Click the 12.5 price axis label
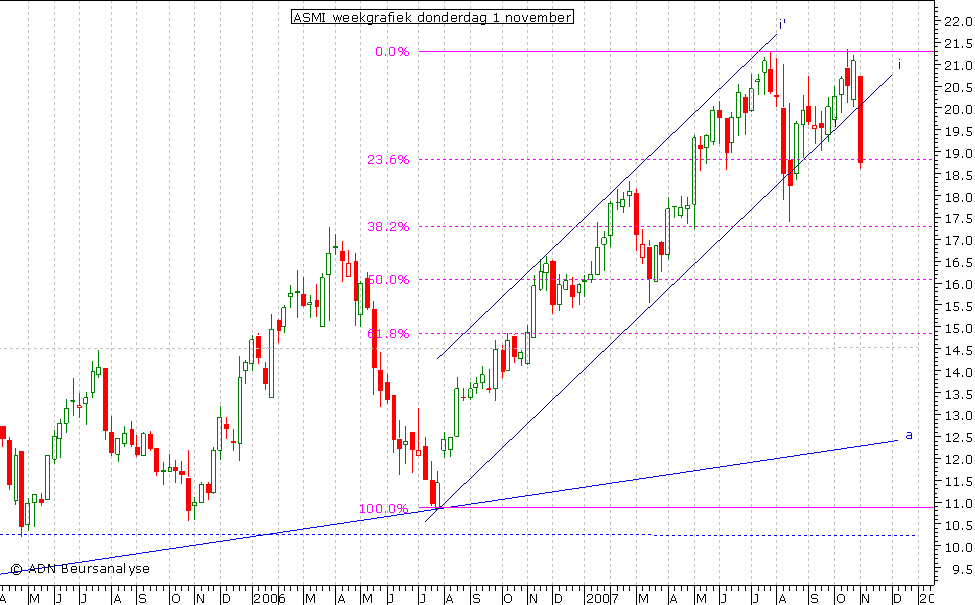Image resolution: width=975 pixels, height=605 pixels. (958, 438)
